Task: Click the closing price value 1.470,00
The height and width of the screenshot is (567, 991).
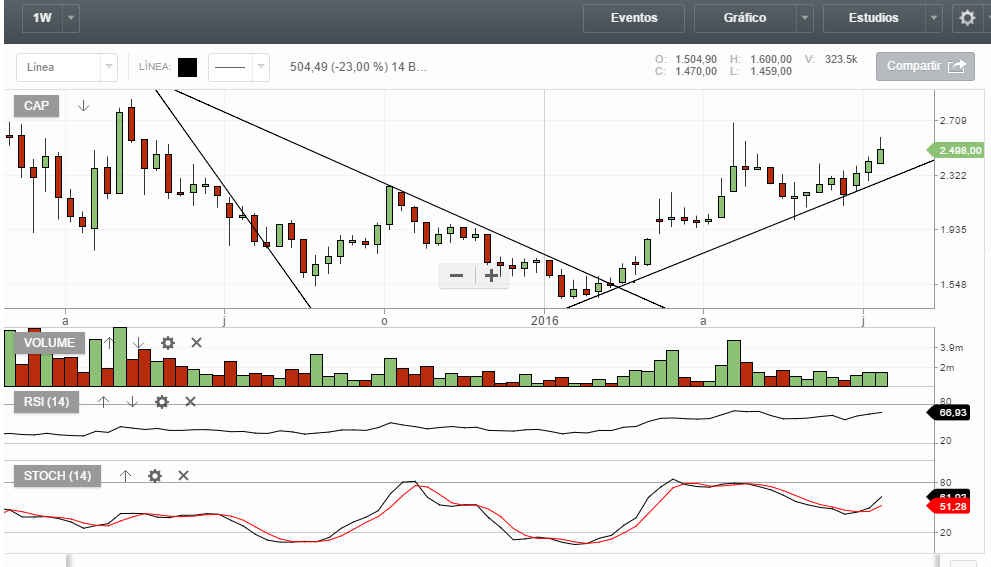Action: pyautogui.click(x=696, y=71)
